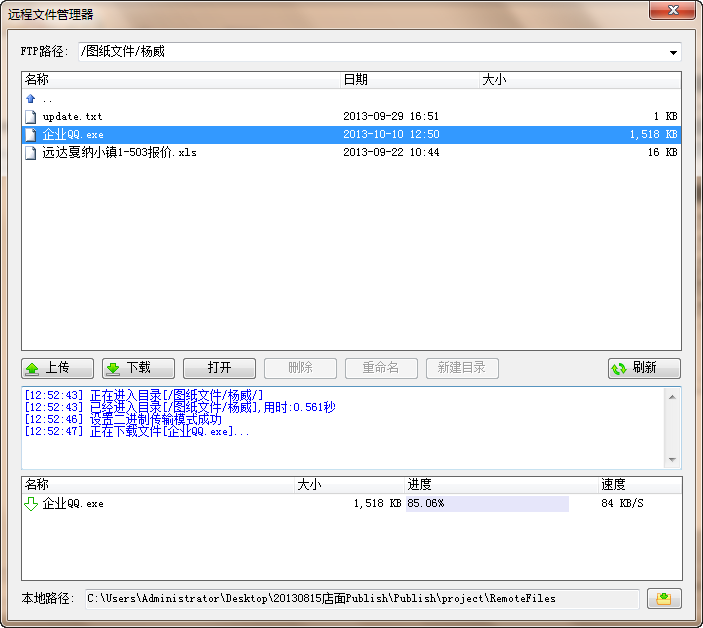Viewport: 703px width, 628px height.
Task: Click the up-arrow parent directory icon
Action: click(30, 99)
